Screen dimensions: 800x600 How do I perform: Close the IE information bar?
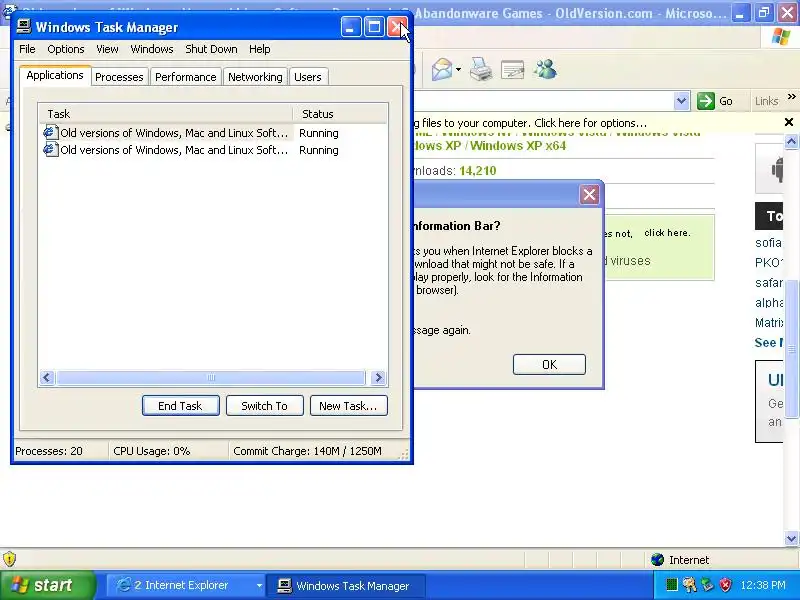789,122
